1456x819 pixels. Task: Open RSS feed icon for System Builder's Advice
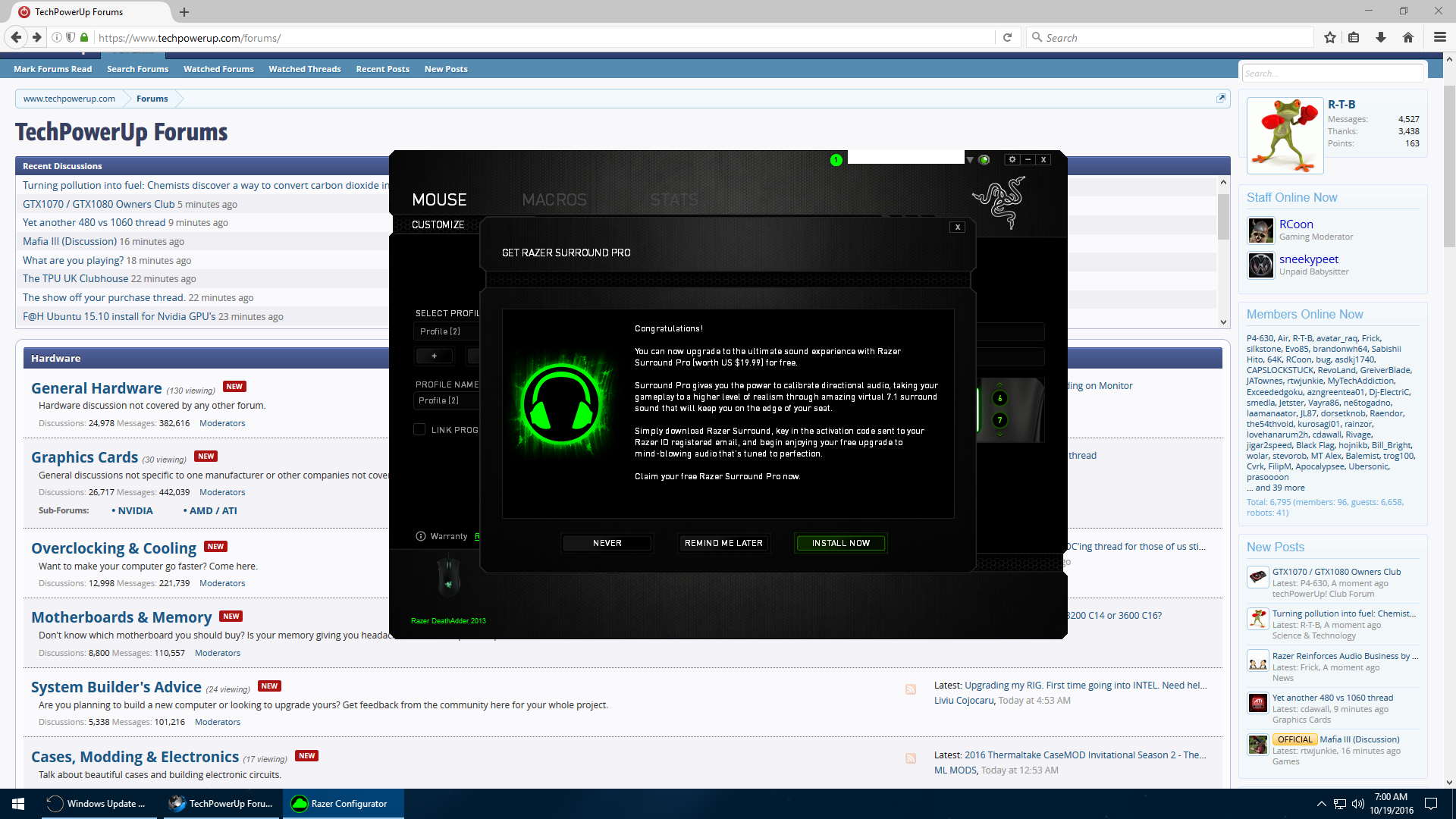pos(910,689)
